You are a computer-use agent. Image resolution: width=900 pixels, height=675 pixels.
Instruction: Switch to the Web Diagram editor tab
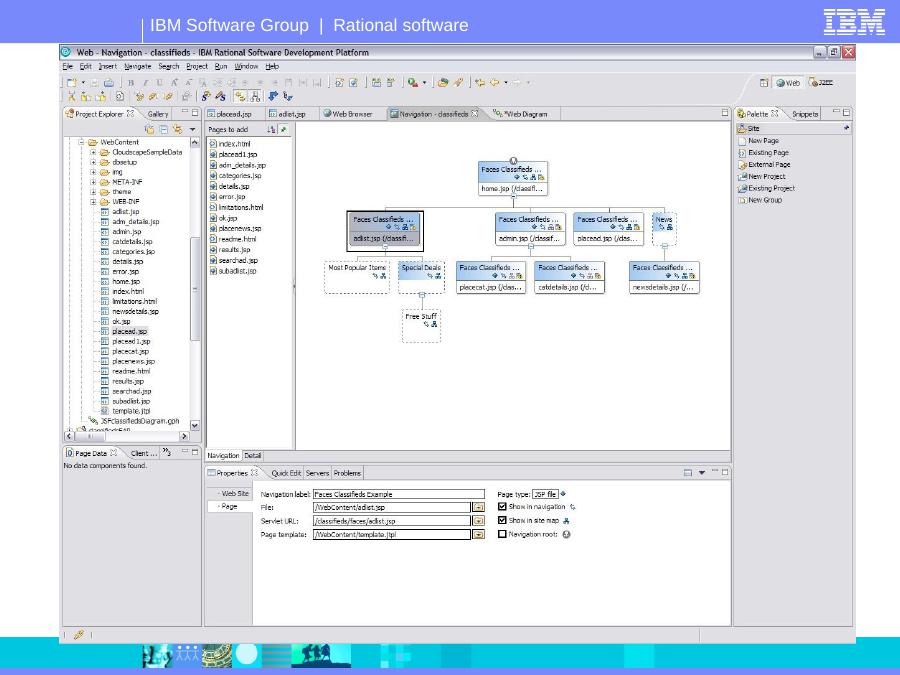coord(520,114)
